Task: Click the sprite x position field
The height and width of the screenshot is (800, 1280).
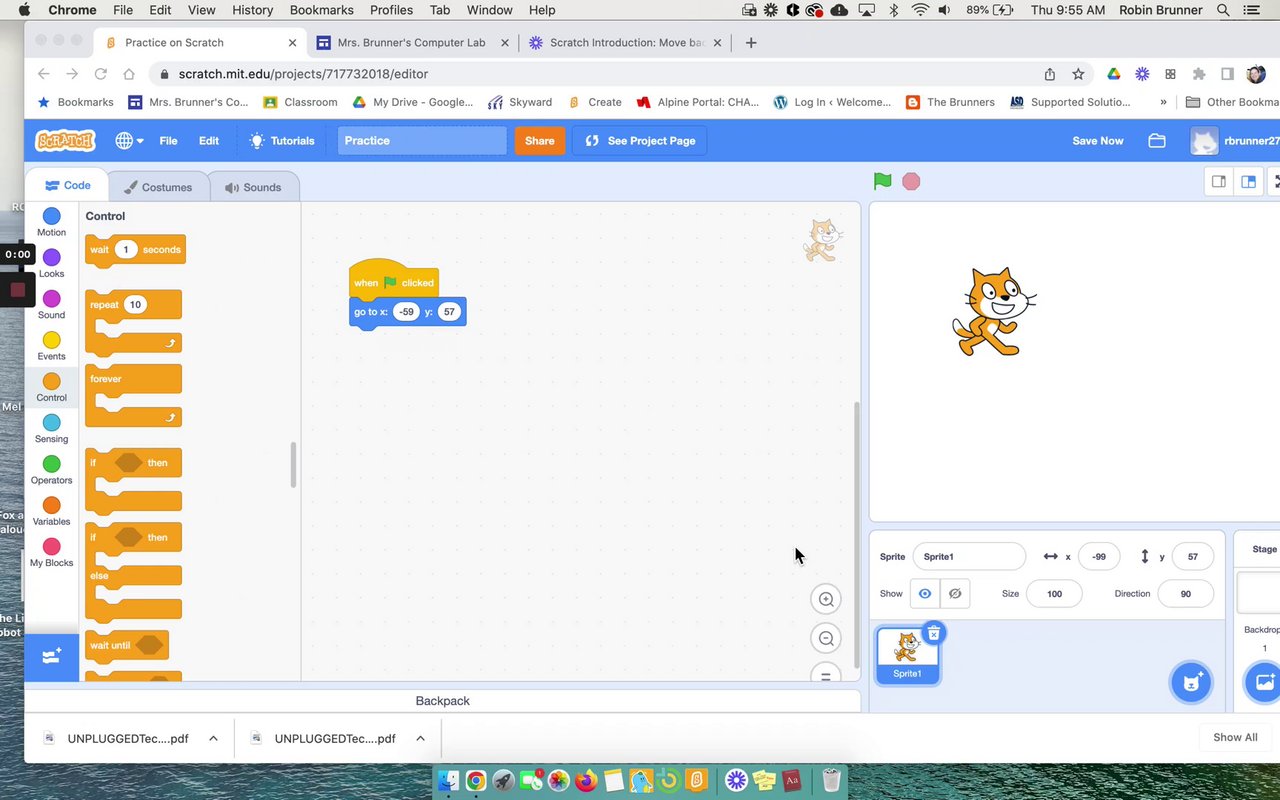Action: pos(1099,556)
